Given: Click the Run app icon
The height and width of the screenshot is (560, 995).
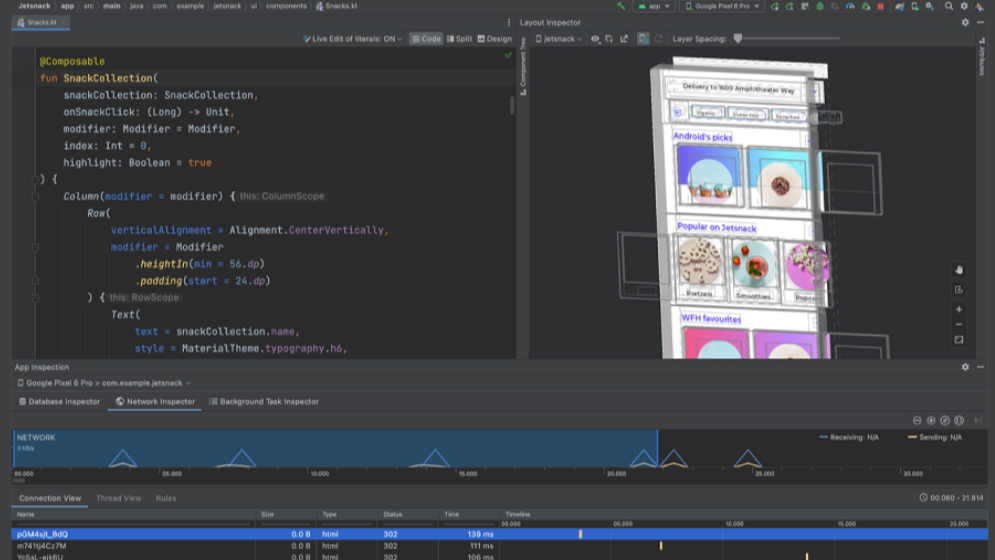Looking at the screenshot, I should click(775, 6).
